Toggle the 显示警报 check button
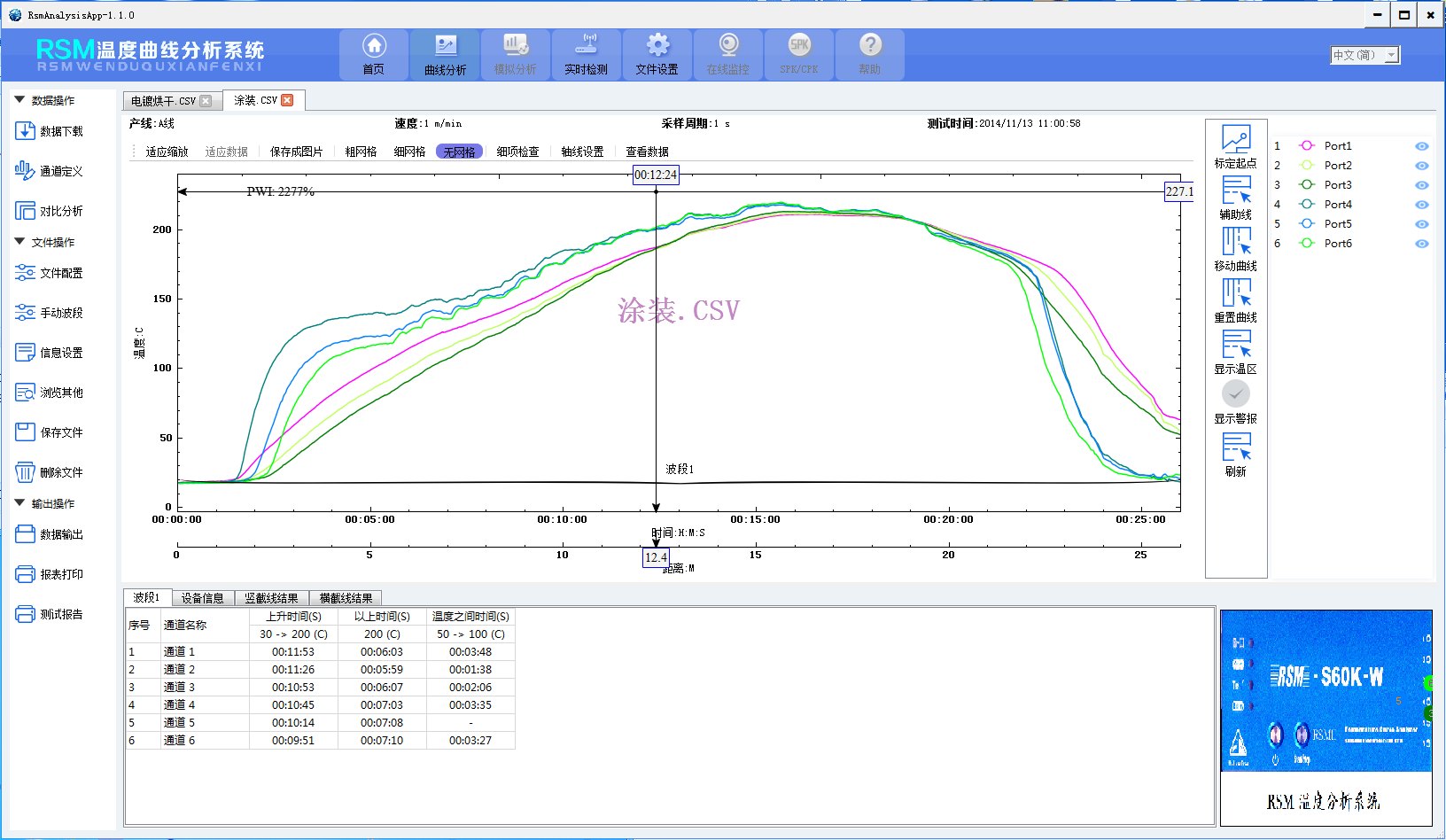This screenshot has width=1446, height=840. [x=1235, y=393]
